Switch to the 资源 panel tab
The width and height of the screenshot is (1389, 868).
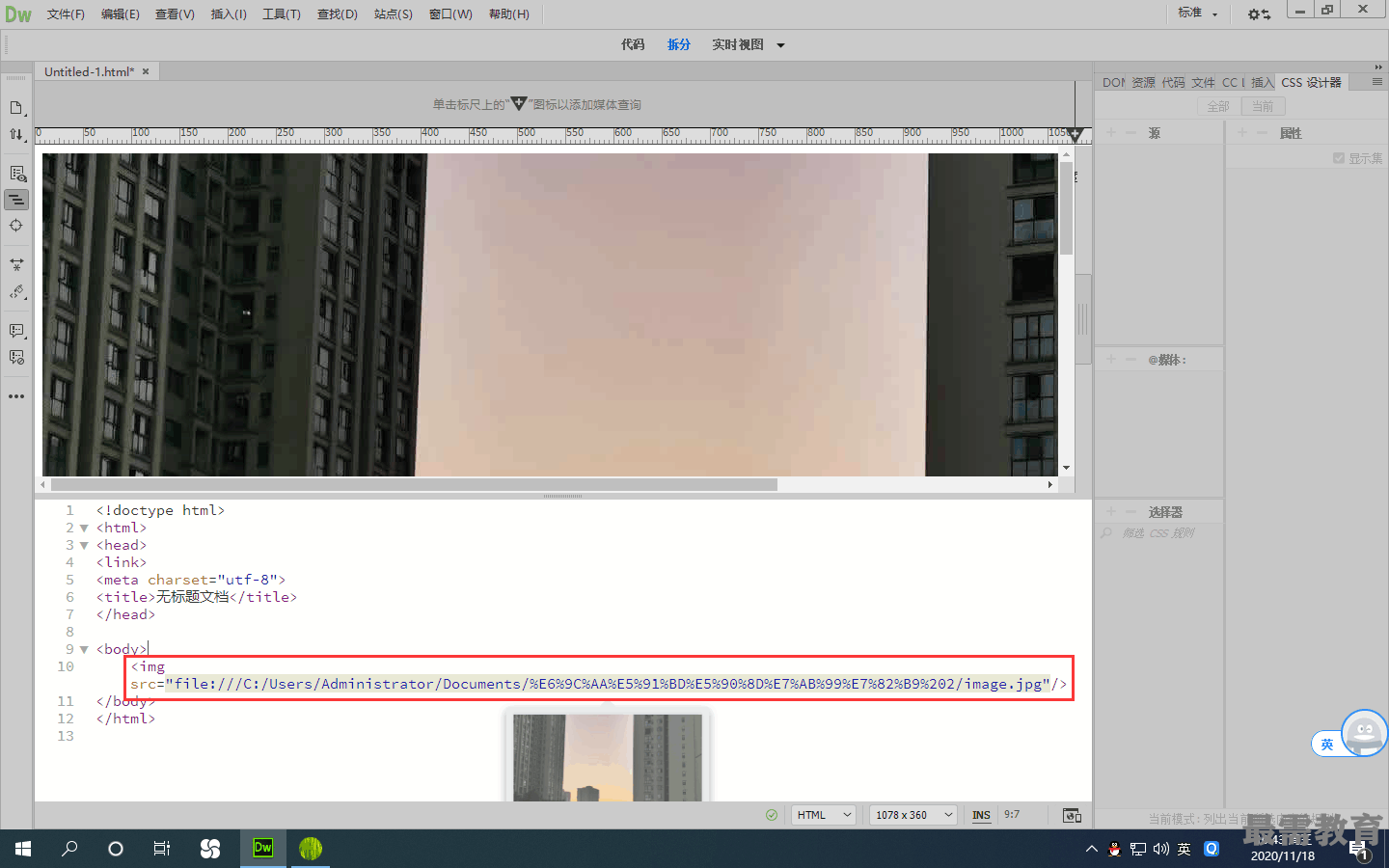coord(1143,82)
